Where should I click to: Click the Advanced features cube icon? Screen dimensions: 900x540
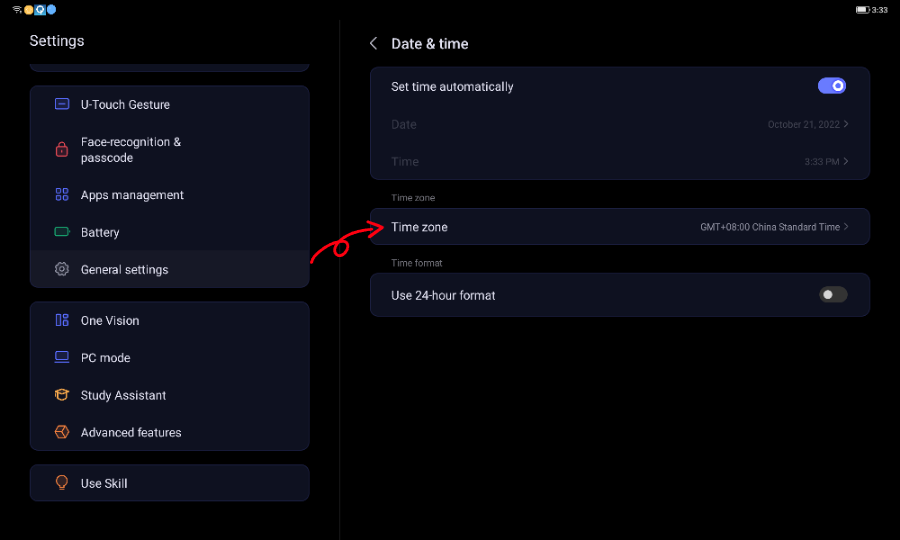62,432
